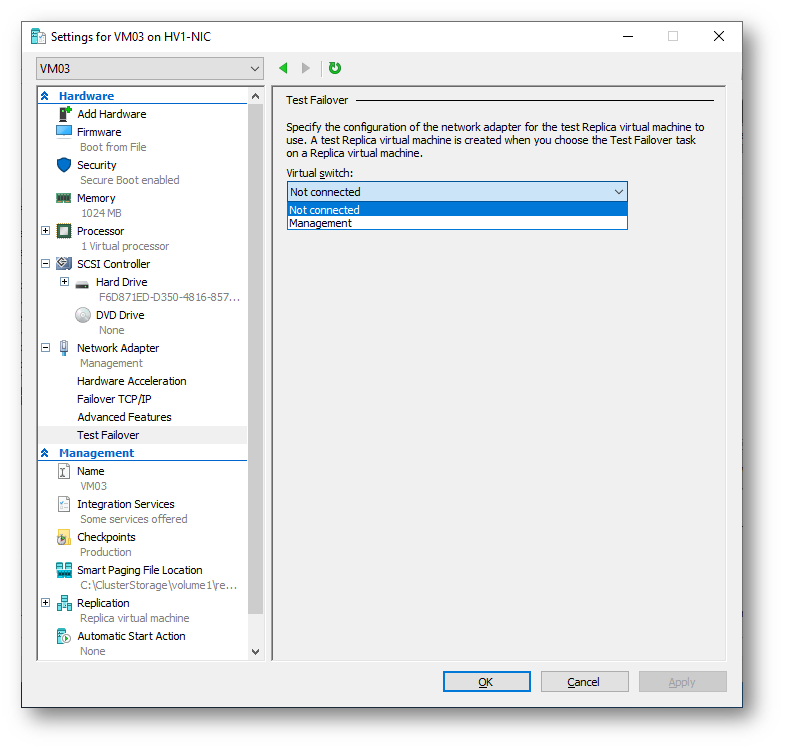Click the green refresh icon
The height and width of the screenshot is (750, 785).
pyautogui.click(x=335, y=68)
